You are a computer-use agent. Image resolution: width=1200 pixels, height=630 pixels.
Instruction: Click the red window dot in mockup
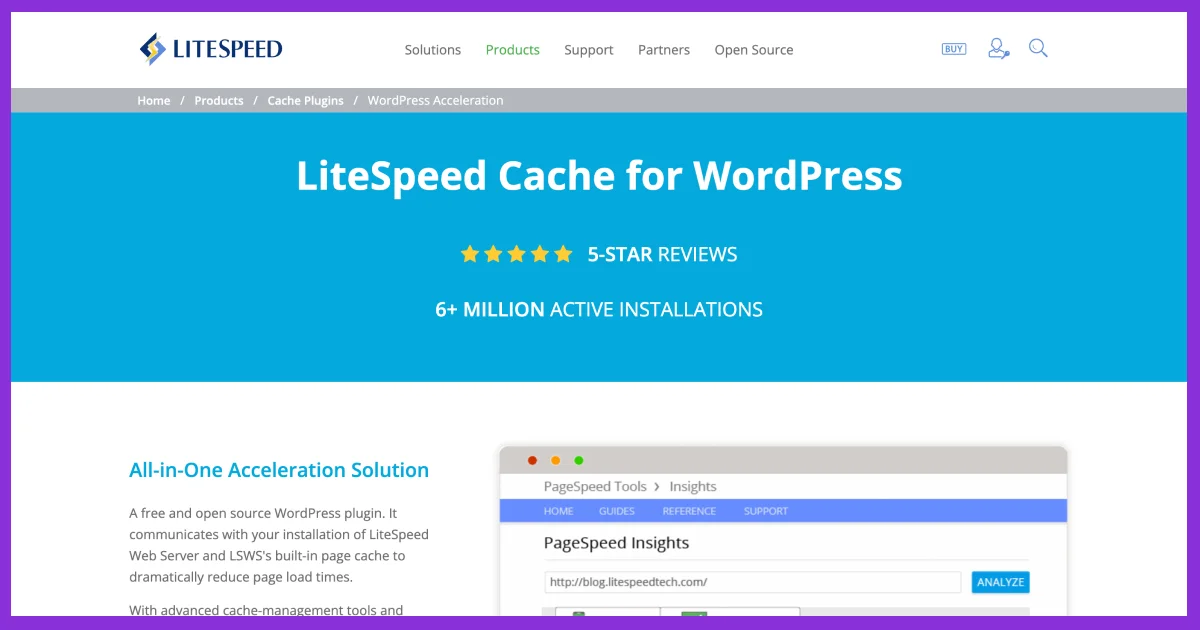(x=532, y=461)
